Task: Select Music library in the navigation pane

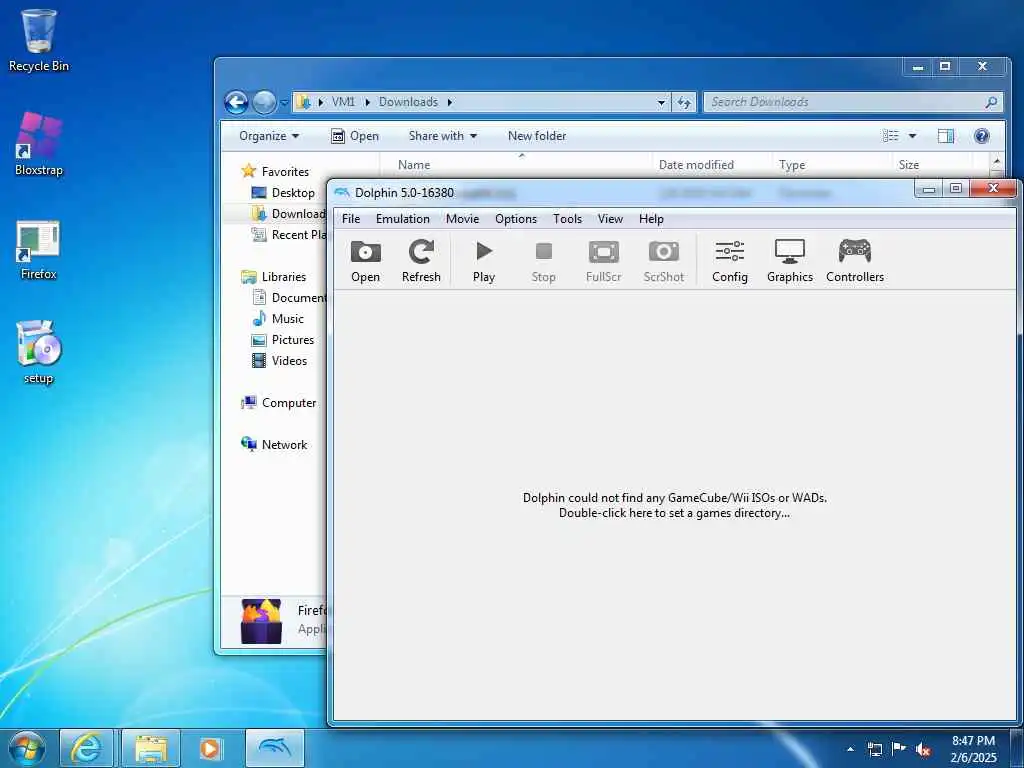Action: [x=278, y=319]
